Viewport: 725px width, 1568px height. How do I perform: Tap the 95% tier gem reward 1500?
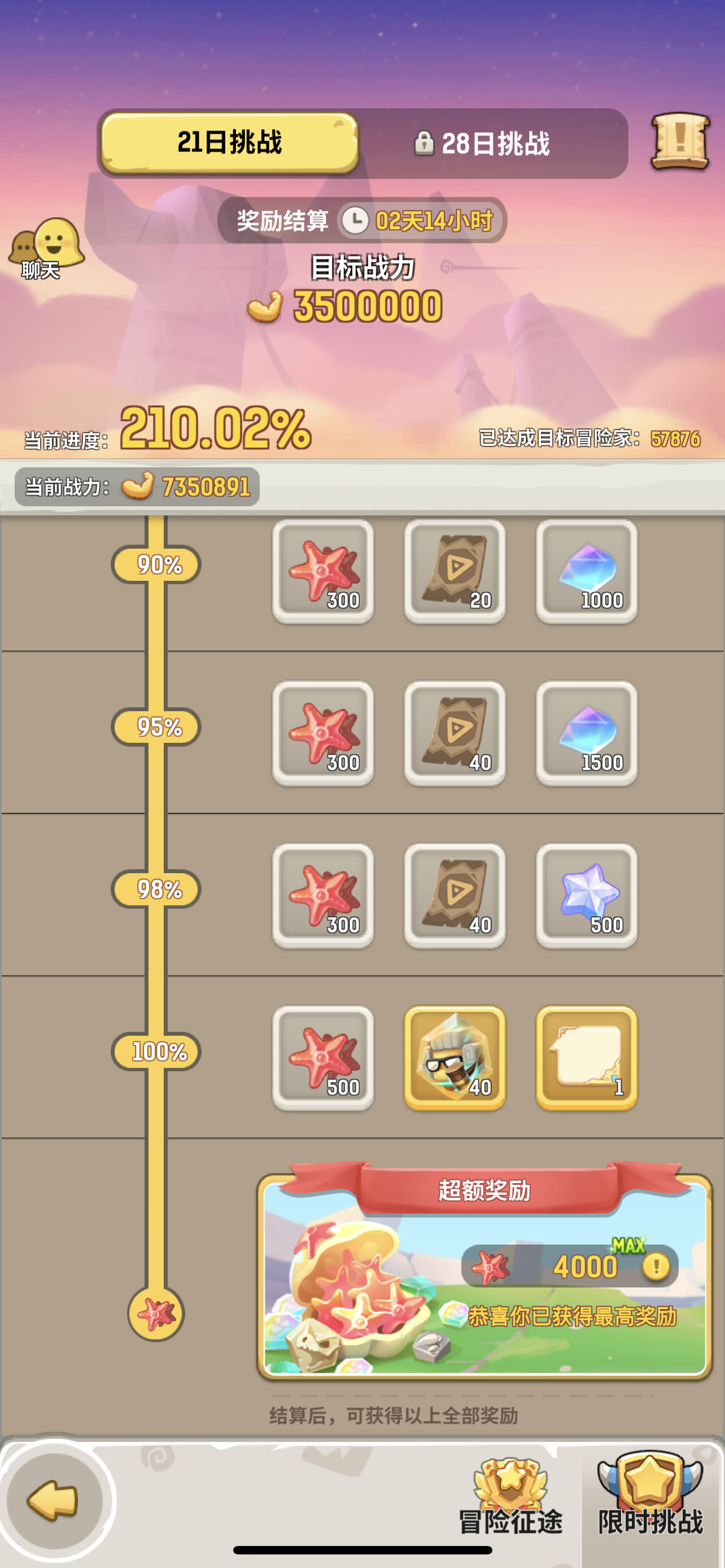pyautogui.click(x=586, y=733)
